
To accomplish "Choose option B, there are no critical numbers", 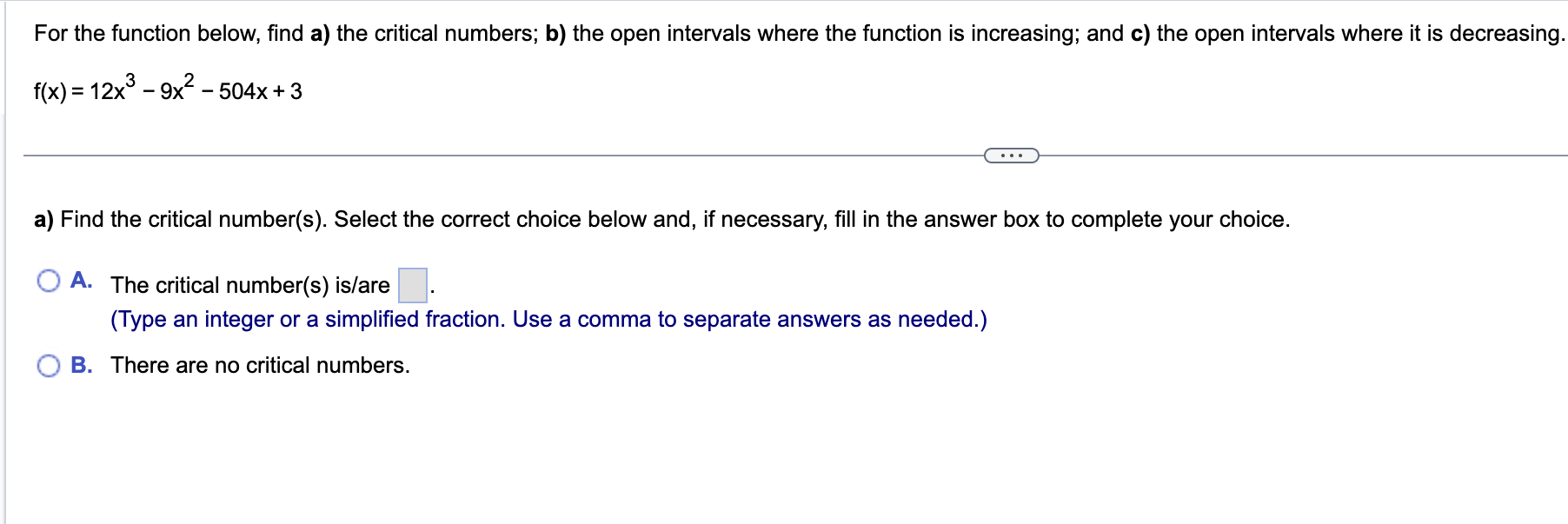I will coord(48,365).
